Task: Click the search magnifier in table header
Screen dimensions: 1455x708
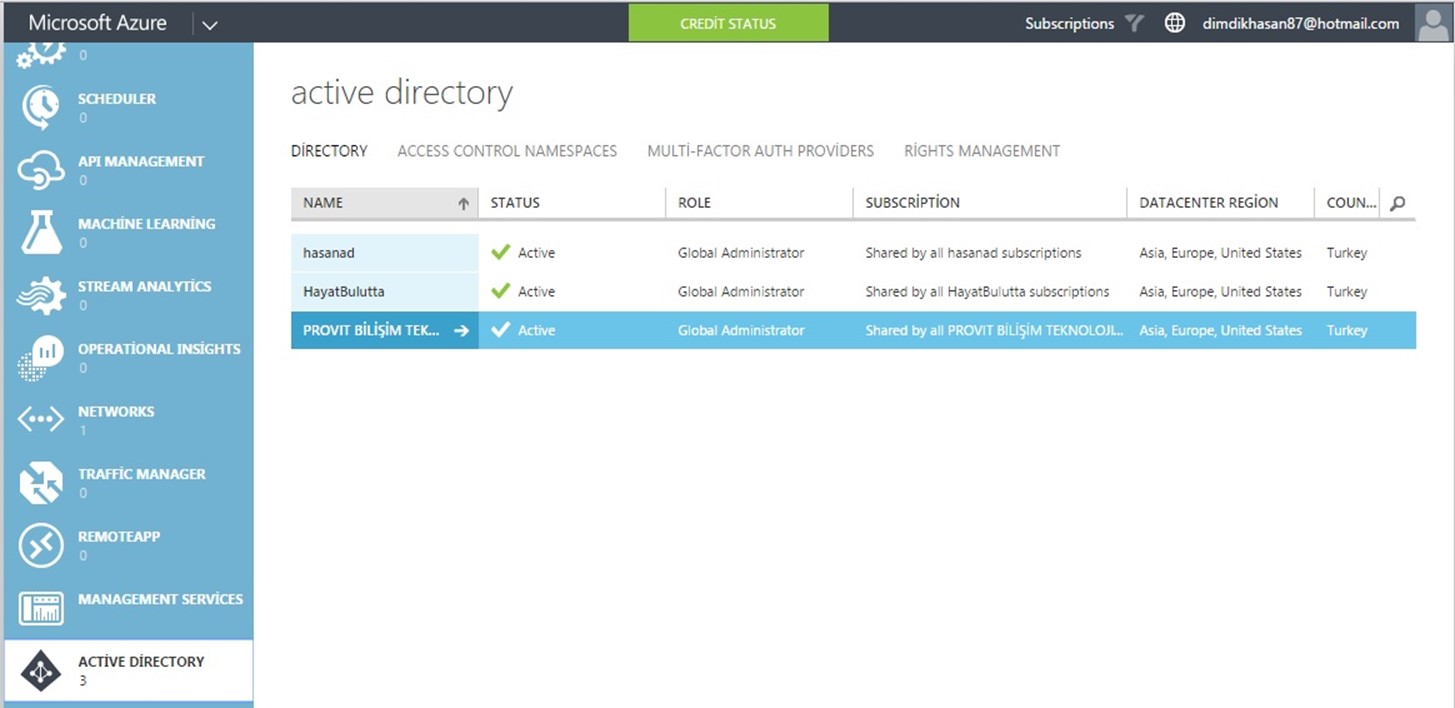Action: 1397,203
